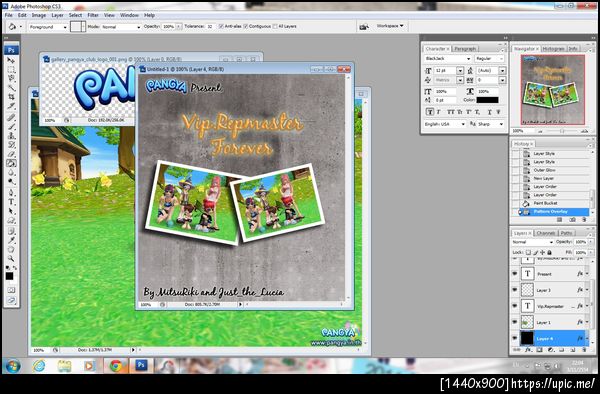
Task: Click Tolerance input field
Action: tap(210, 26)
